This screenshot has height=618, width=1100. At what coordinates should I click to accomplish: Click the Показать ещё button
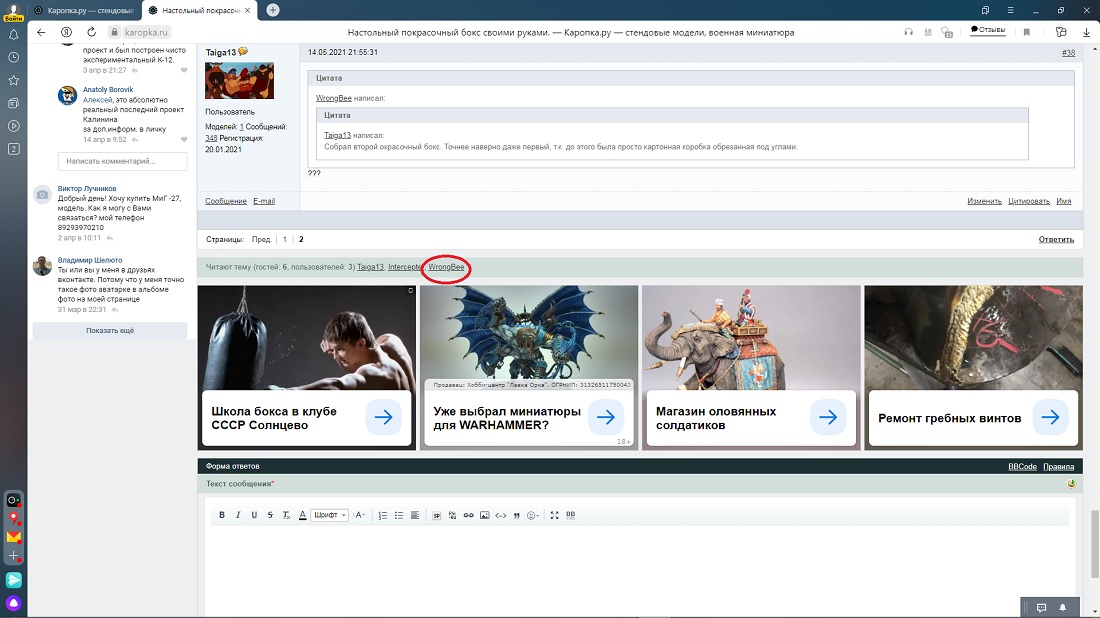coord(110,330)
